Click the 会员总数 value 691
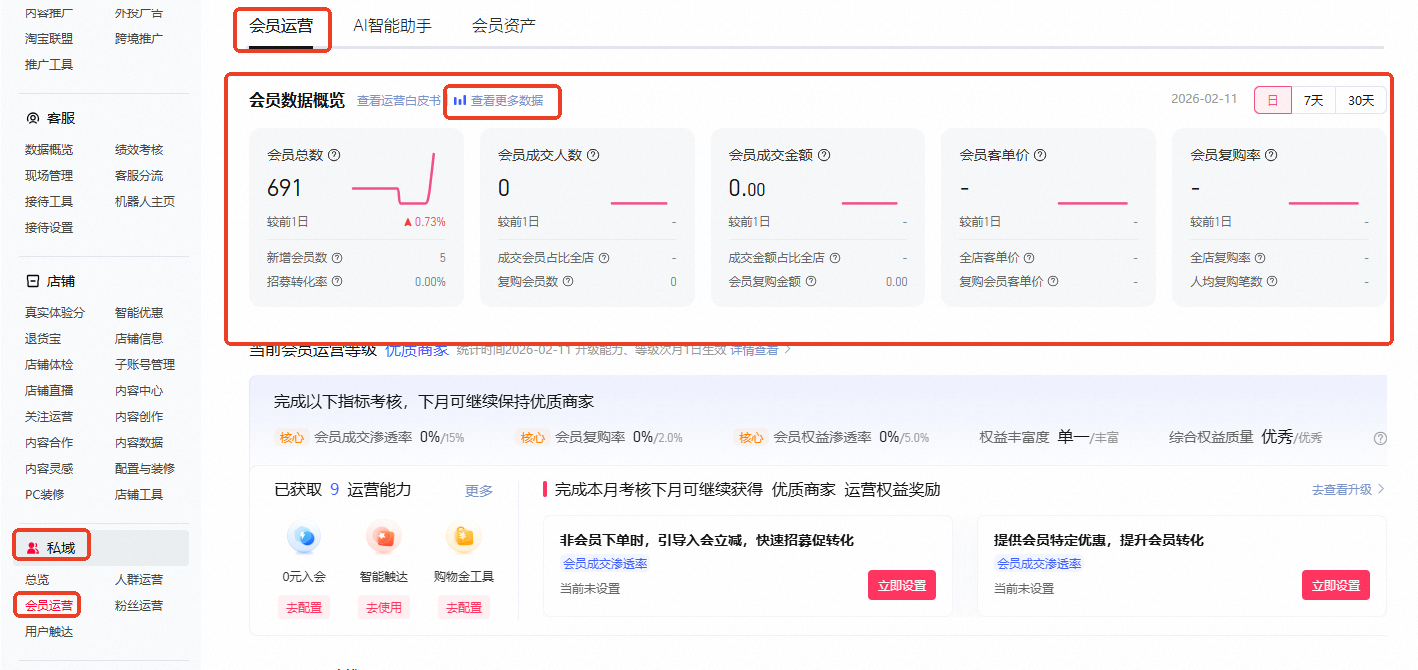 [284, 188]
